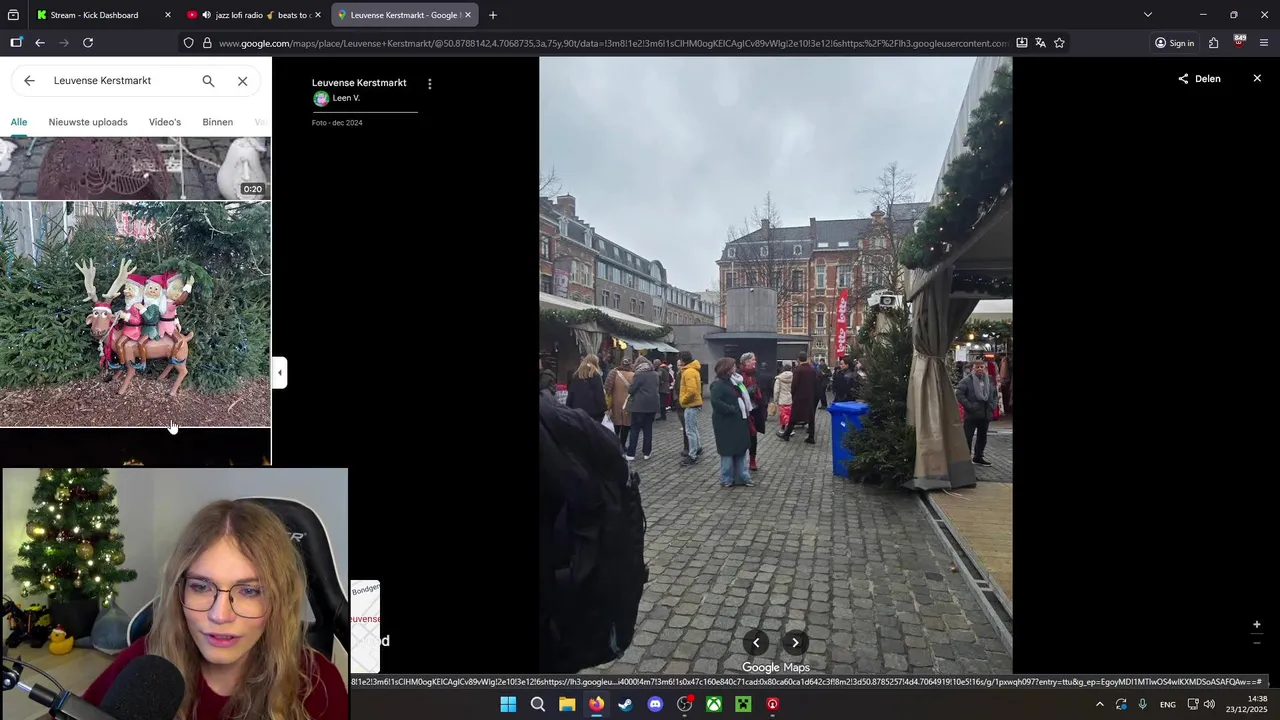Open Minecraft from the taskbar
Viewport: 1280px width, 720px height.
[743, 704]
